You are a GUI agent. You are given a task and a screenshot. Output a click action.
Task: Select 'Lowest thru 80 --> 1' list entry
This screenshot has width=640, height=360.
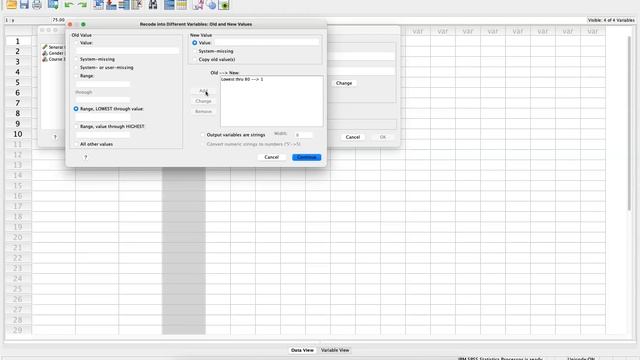click(x=242, y=79)
